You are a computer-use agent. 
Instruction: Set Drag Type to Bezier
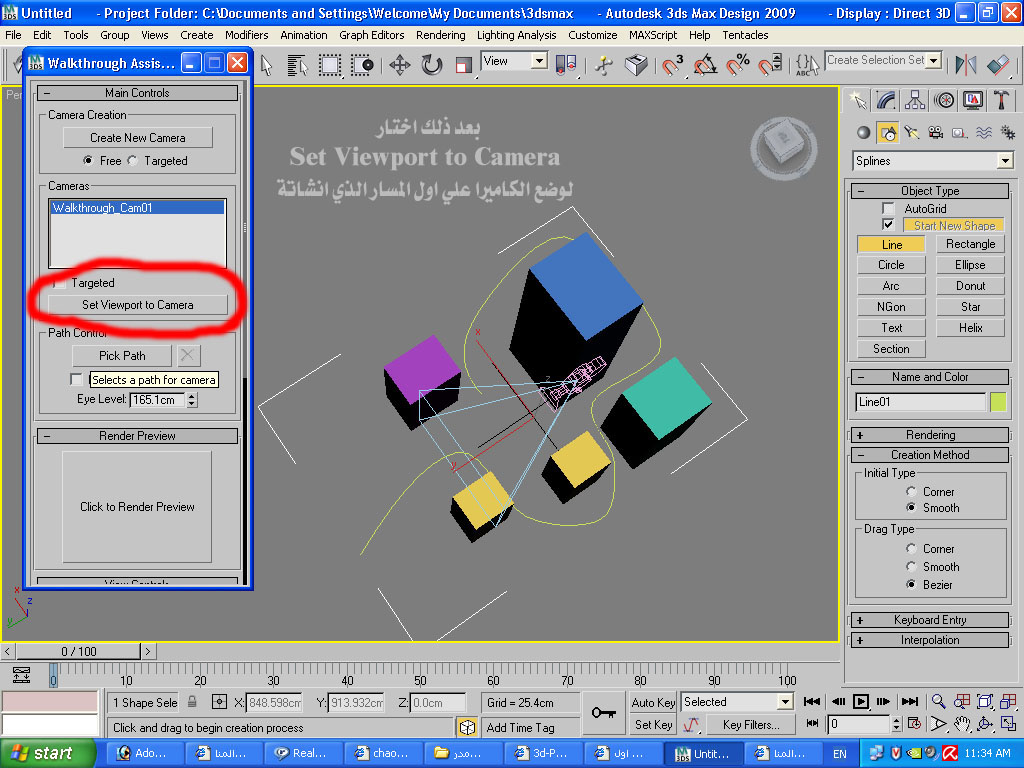click(x=911, y=584)
